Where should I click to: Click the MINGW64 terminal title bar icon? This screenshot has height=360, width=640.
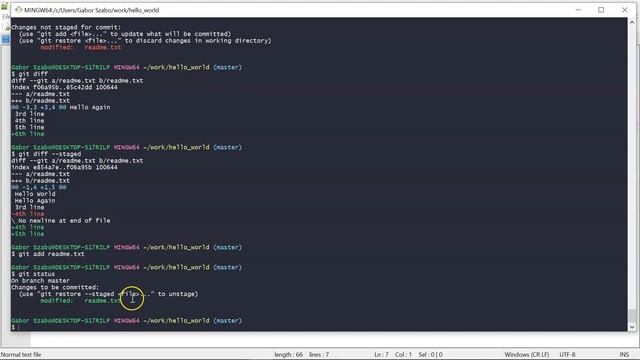pos(18,10)
